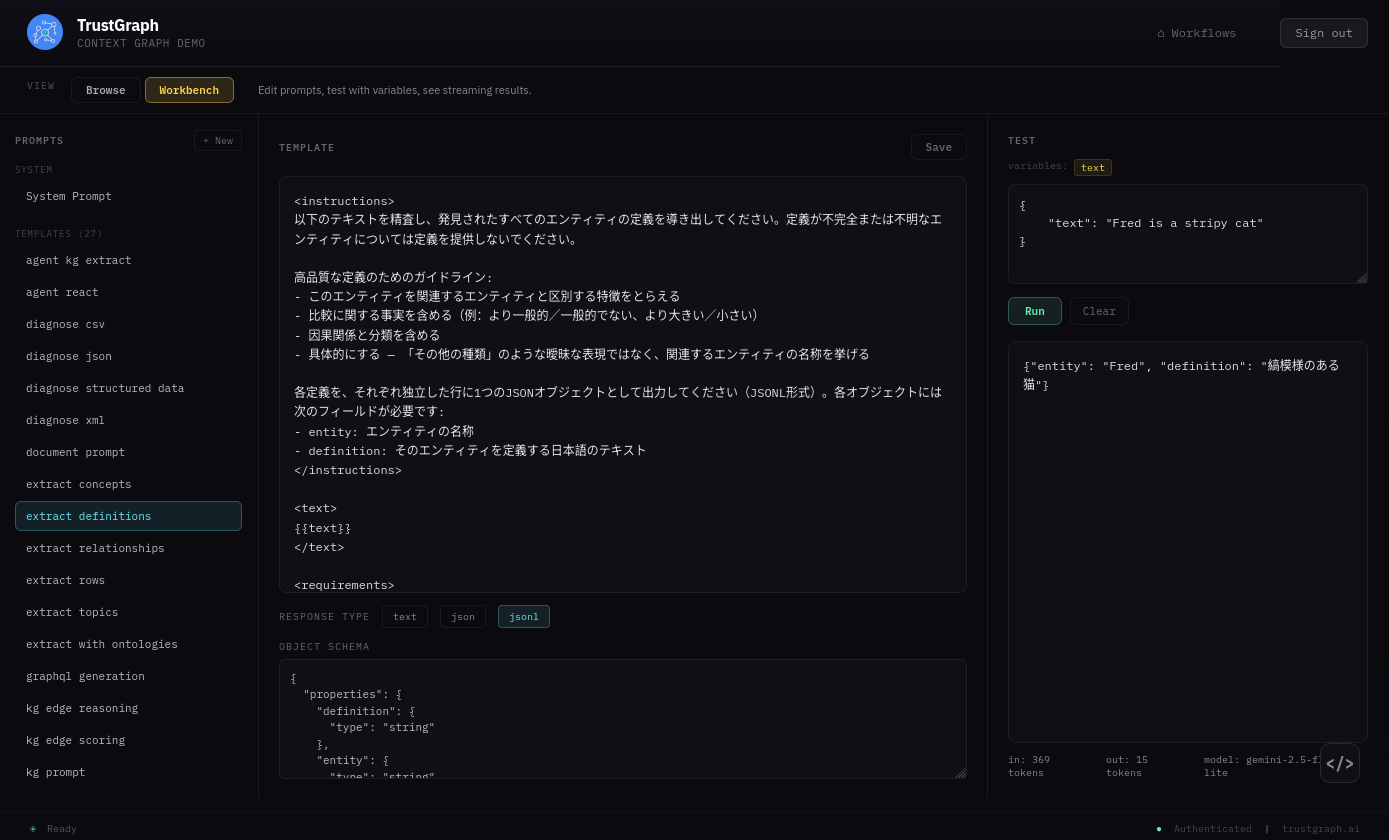
Task: Click into the test variables JSON input
Action: click(1187, 234)
